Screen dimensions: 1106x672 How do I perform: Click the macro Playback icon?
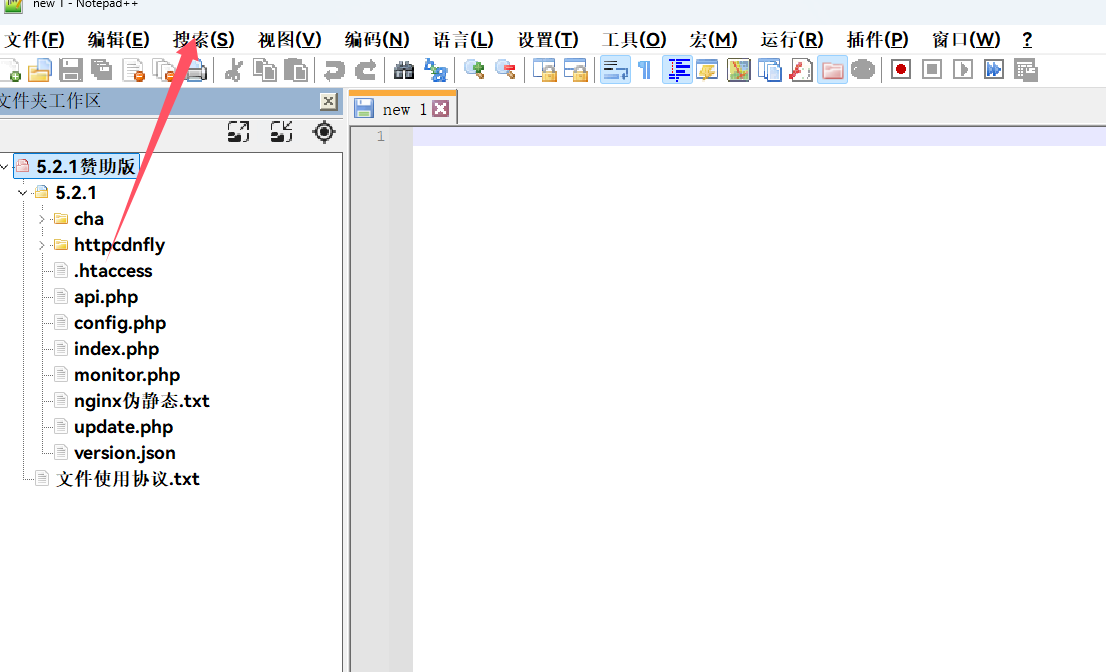[x=963, y=70]
